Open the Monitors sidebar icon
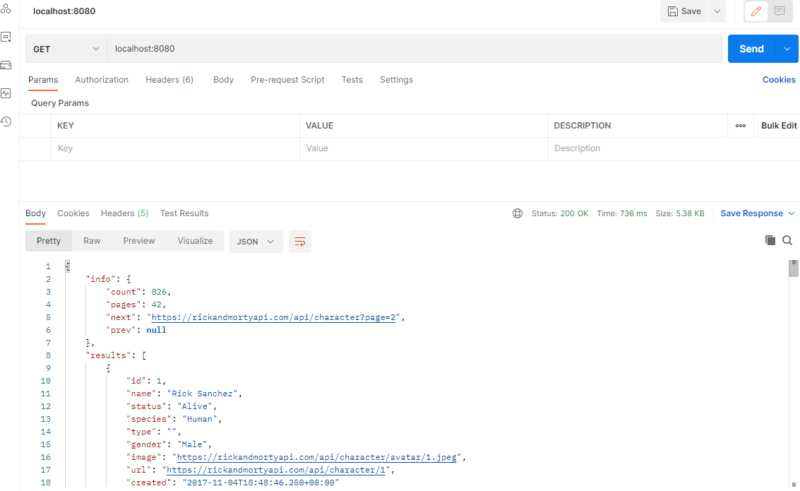800x491 pixels. click(6, 93)
